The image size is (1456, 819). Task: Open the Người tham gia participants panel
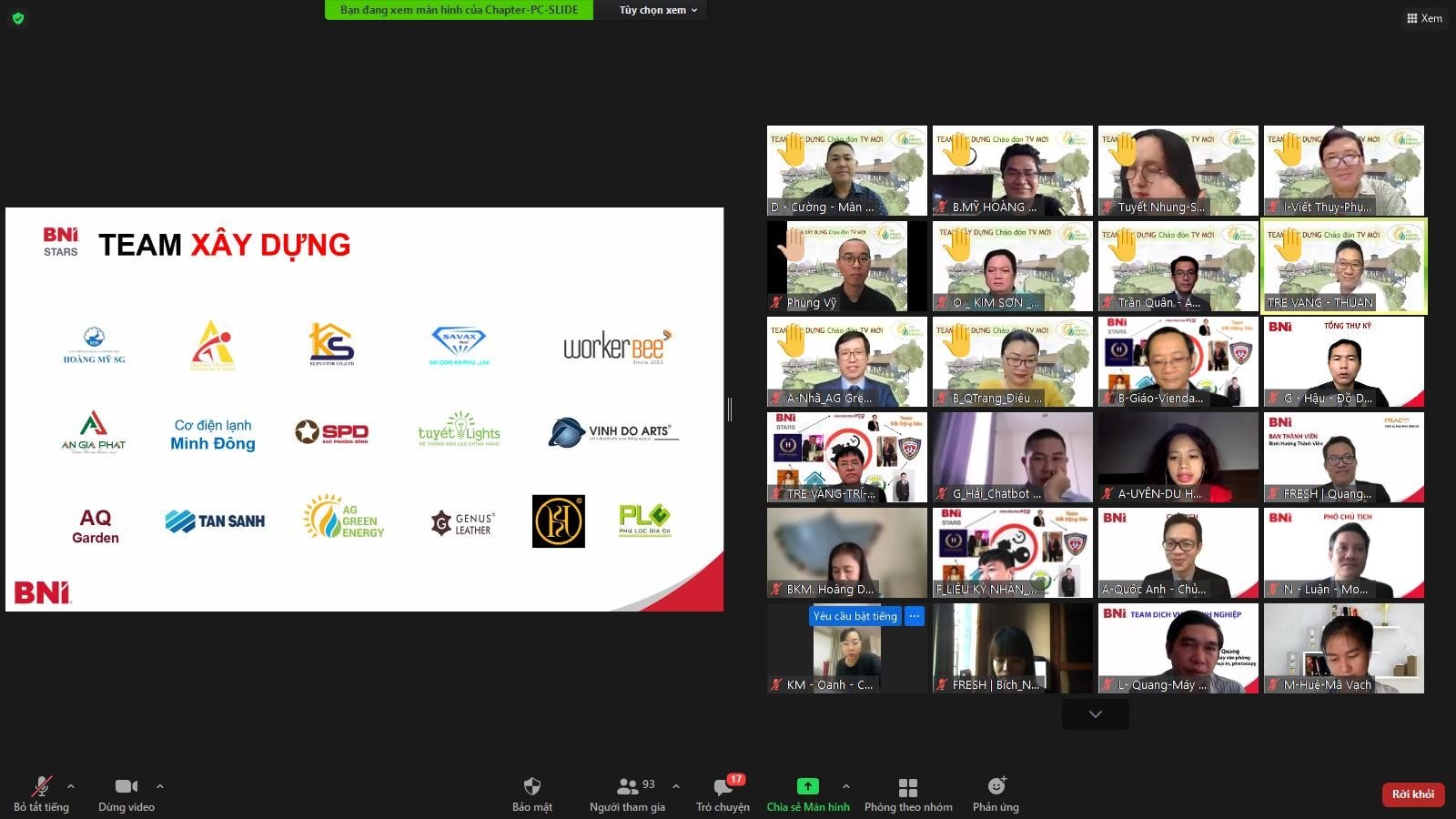tap(627, 794)
